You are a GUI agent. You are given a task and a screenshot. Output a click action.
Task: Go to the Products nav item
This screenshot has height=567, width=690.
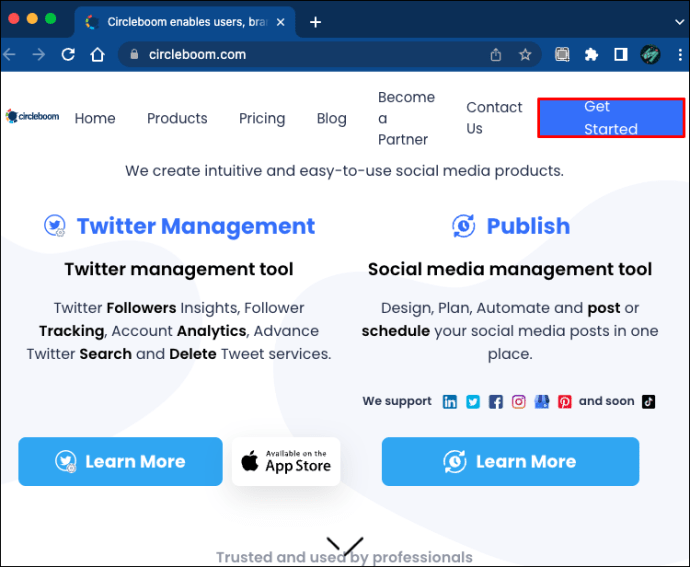point(177,118)
